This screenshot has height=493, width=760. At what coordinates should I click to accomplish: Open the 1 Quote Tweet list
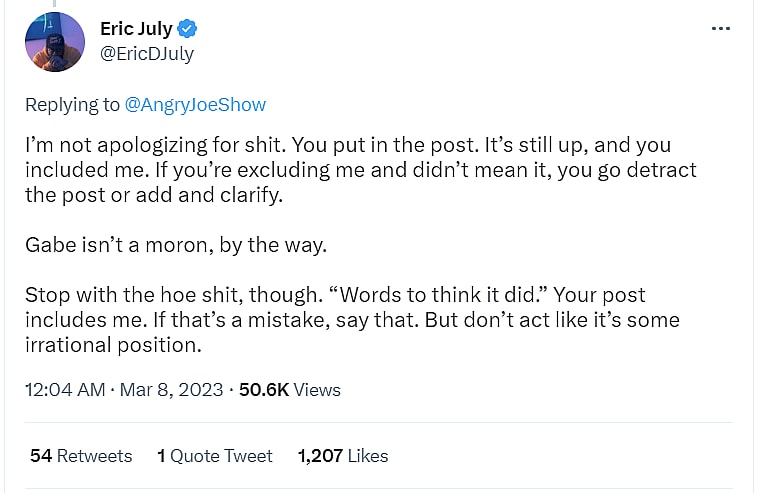215,456
